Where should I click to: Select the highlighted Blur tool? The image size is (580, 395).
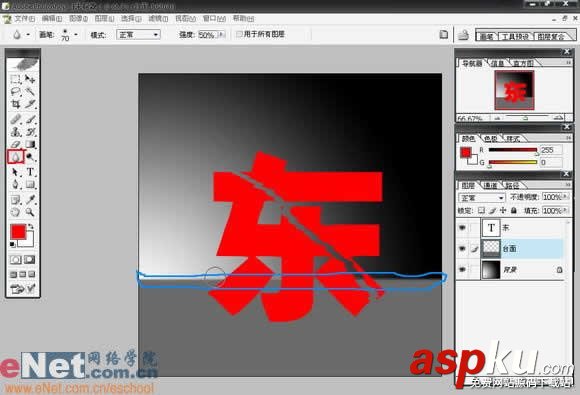(15, 157)
